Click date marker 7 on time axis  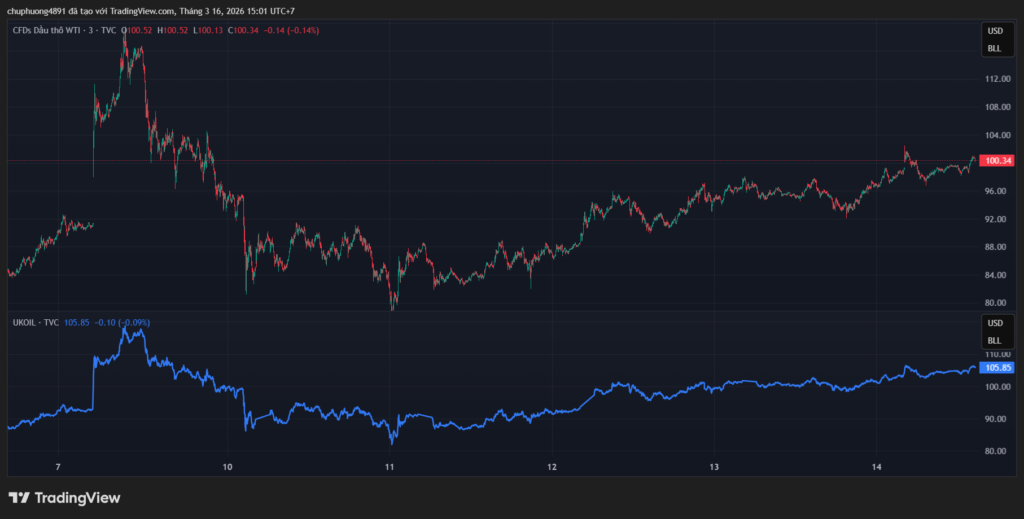59,467
